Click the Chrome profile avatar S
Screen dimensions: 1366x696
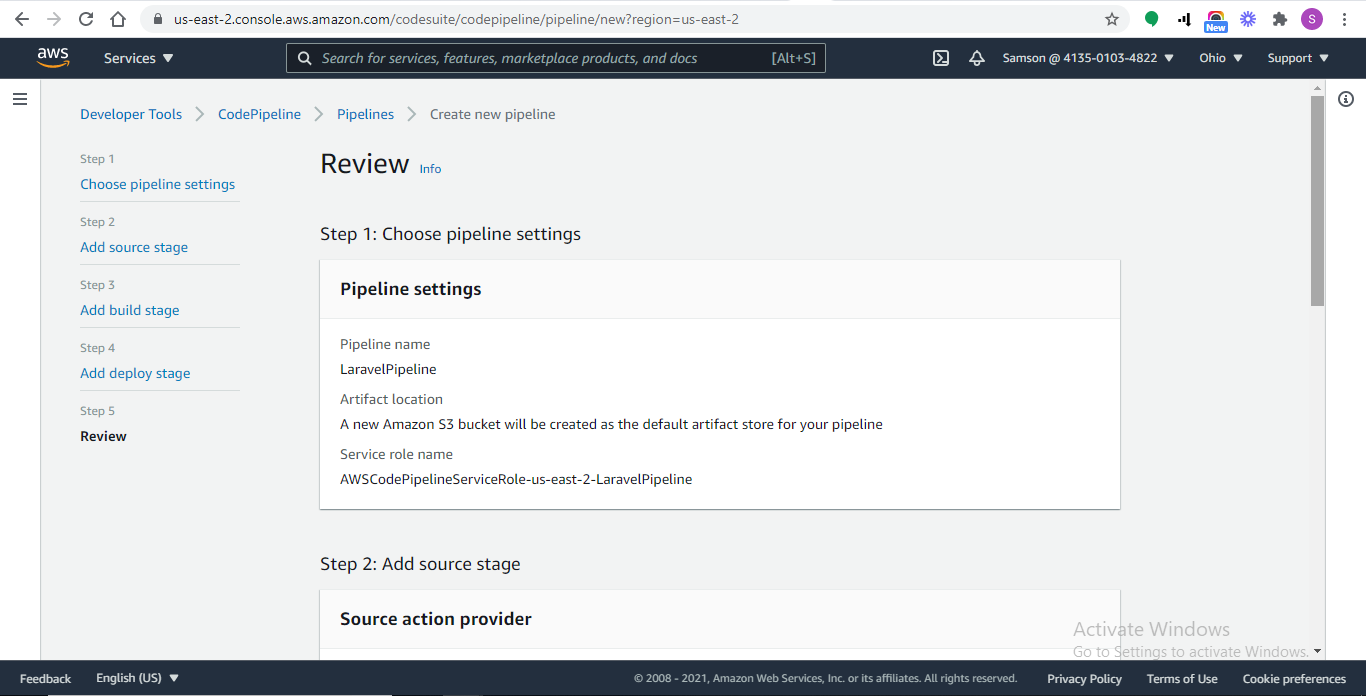(1311, 18)
